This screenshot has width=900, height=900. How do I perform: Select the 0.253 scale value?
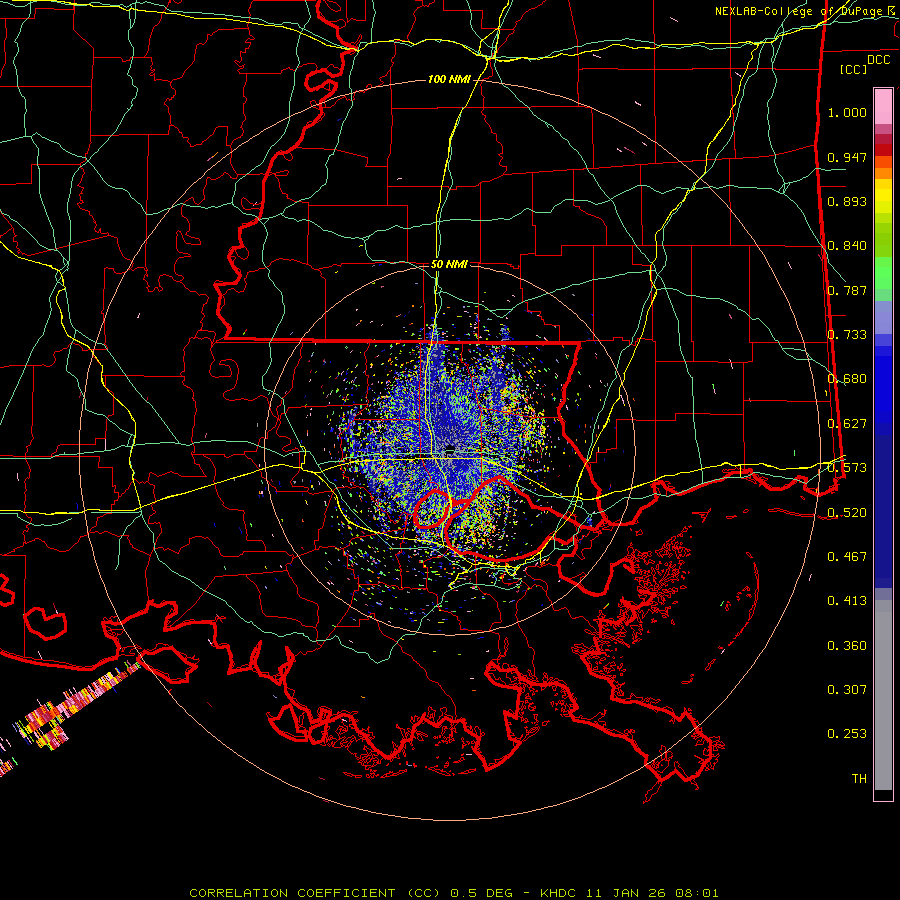pyautogui.click(x=847, y=734)
